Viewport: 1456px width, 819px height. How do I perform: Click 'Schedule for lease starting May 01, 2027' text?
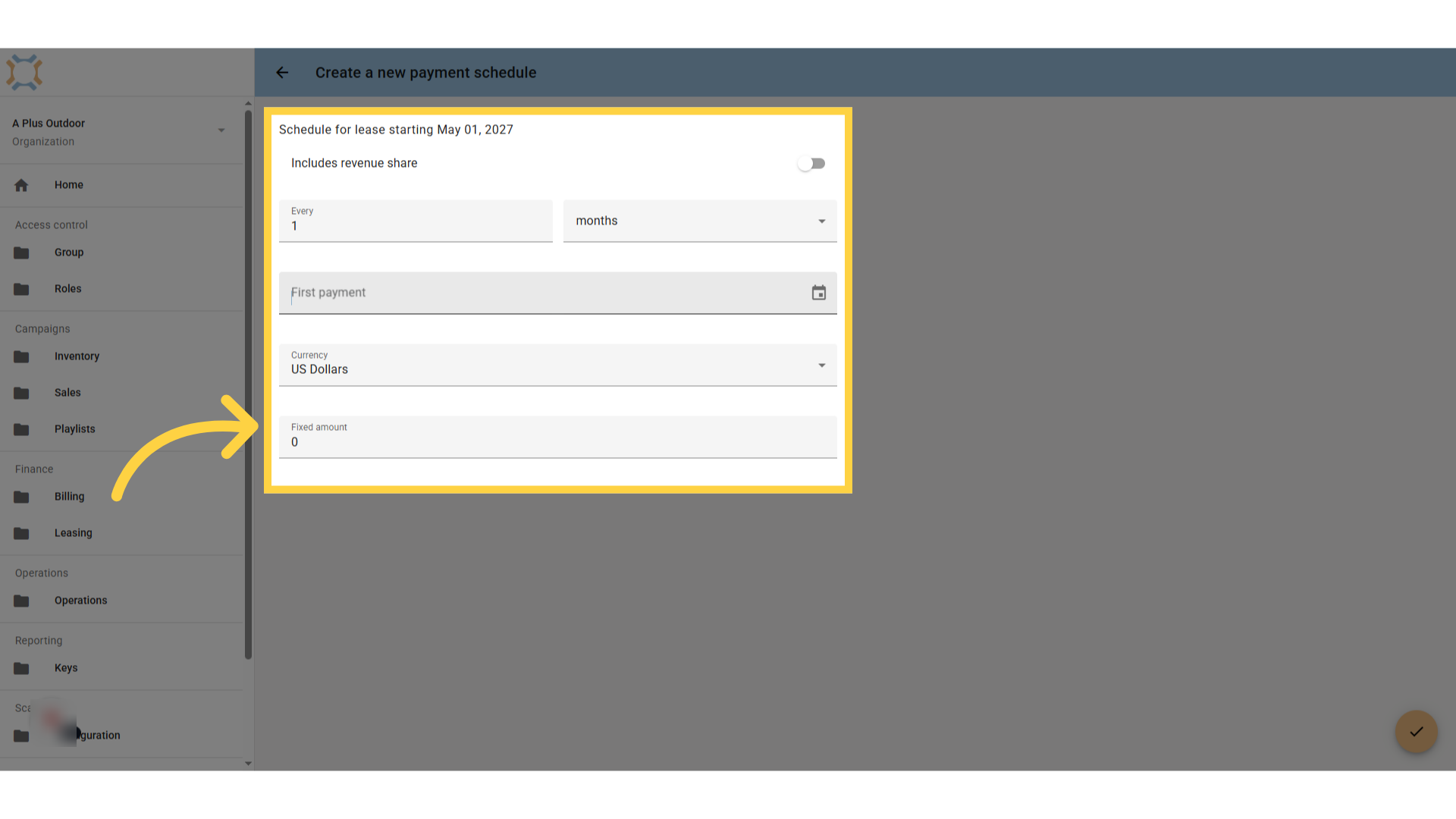[x=396, y=130]
